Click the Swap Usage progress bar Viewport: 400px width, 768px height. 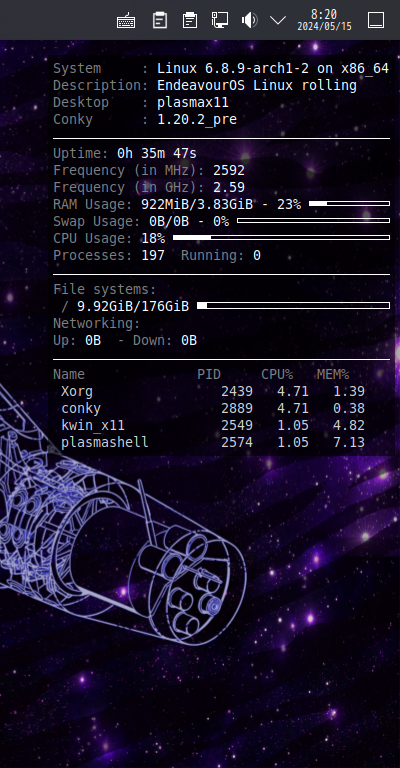pos(313,221)
